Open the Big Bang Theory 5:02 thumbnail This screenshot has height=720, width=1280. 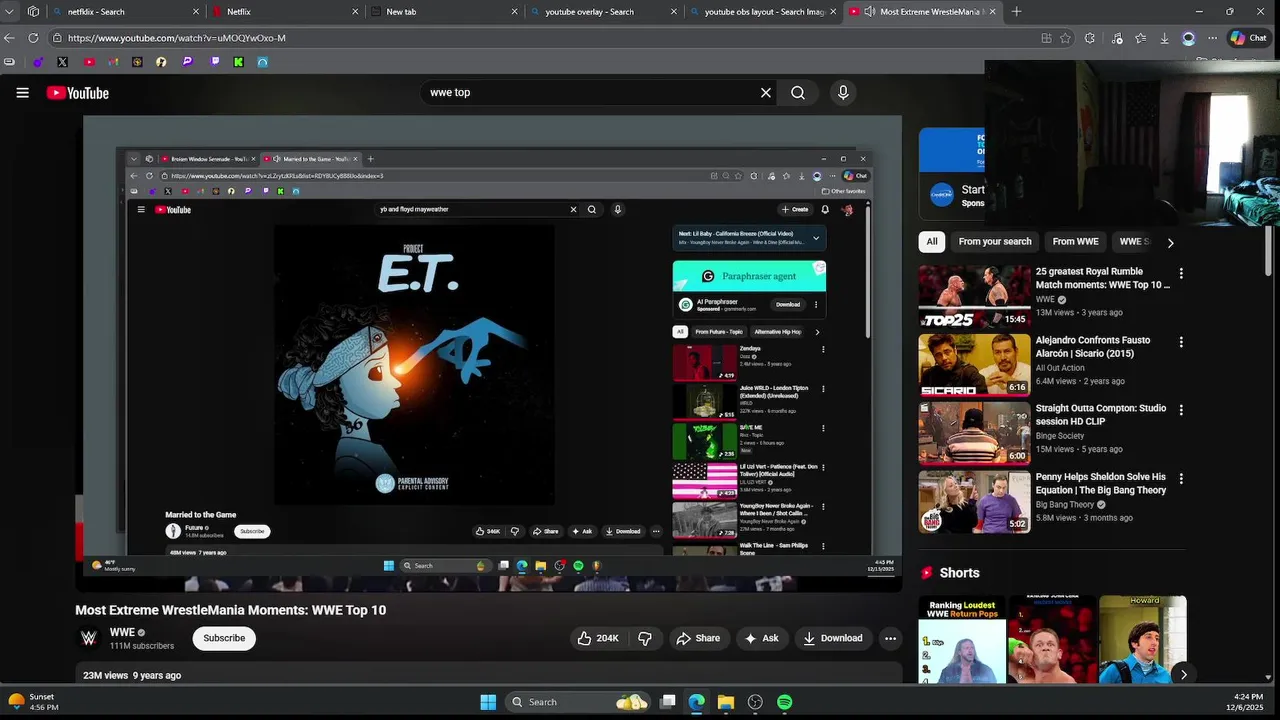[974, 502]
